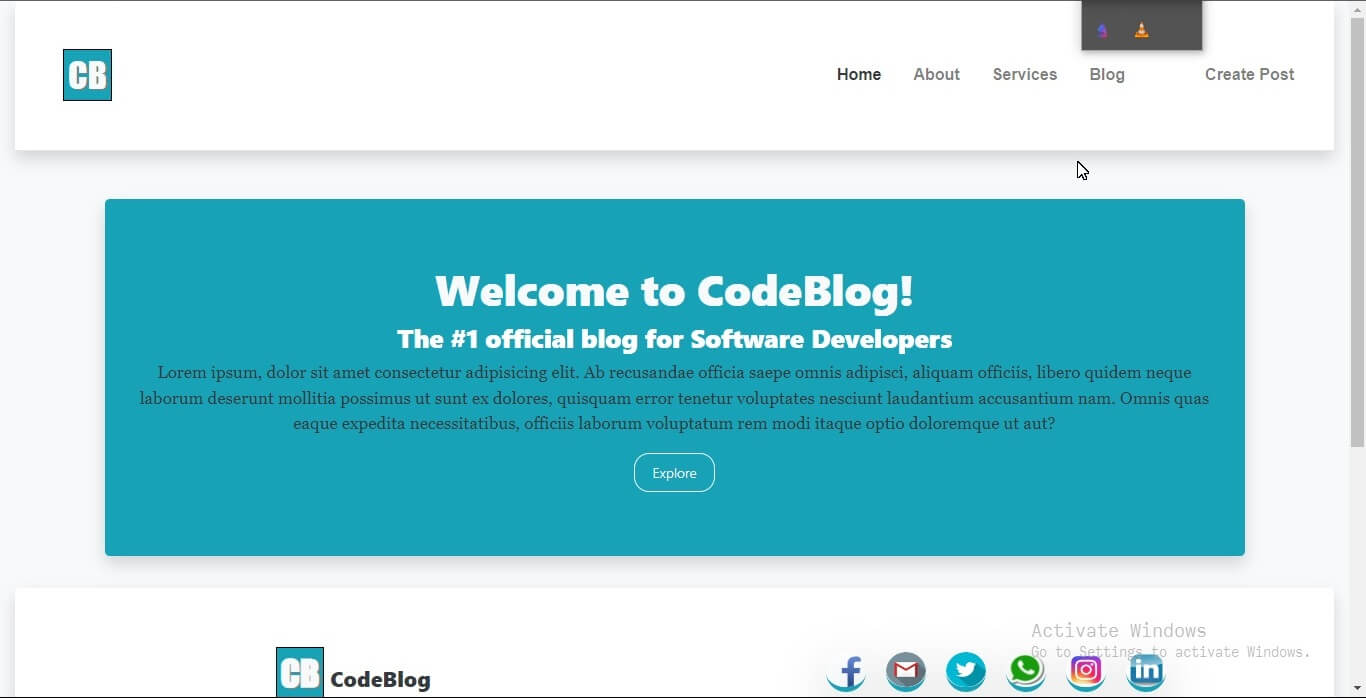1366x698 pixels.
Task: Click the purple tray icon beside VLC
Action: click(x=1102, y=30)
